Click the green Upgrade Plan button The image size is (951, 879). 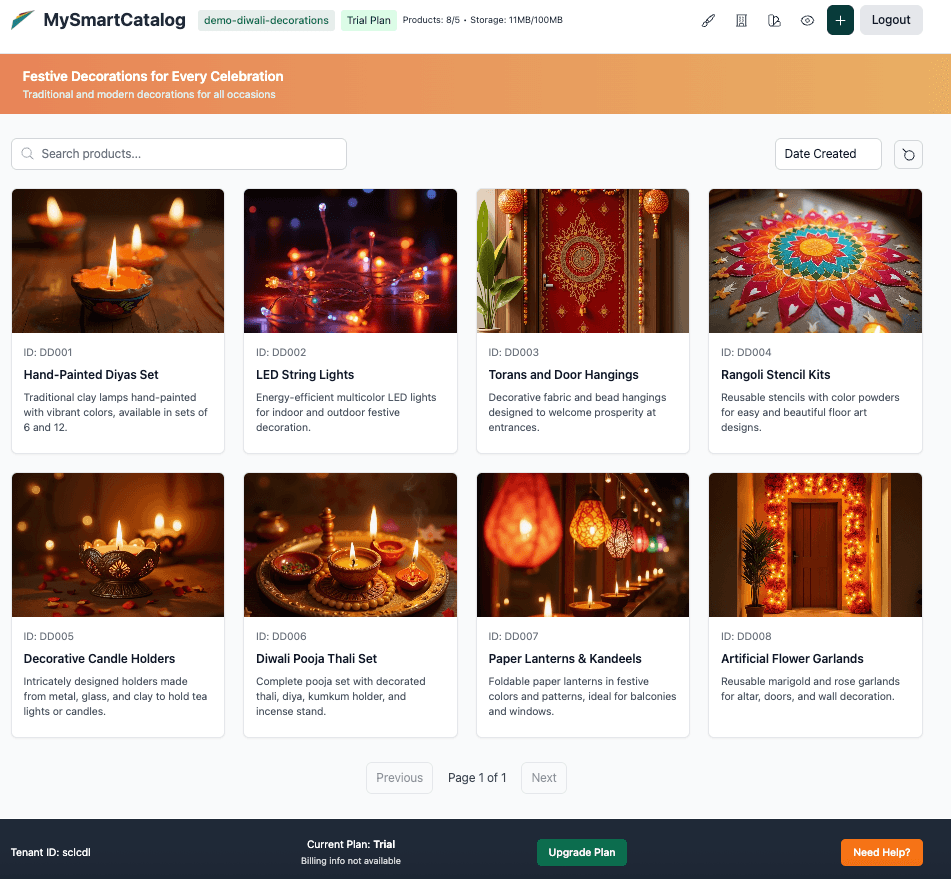pos(581,852)
